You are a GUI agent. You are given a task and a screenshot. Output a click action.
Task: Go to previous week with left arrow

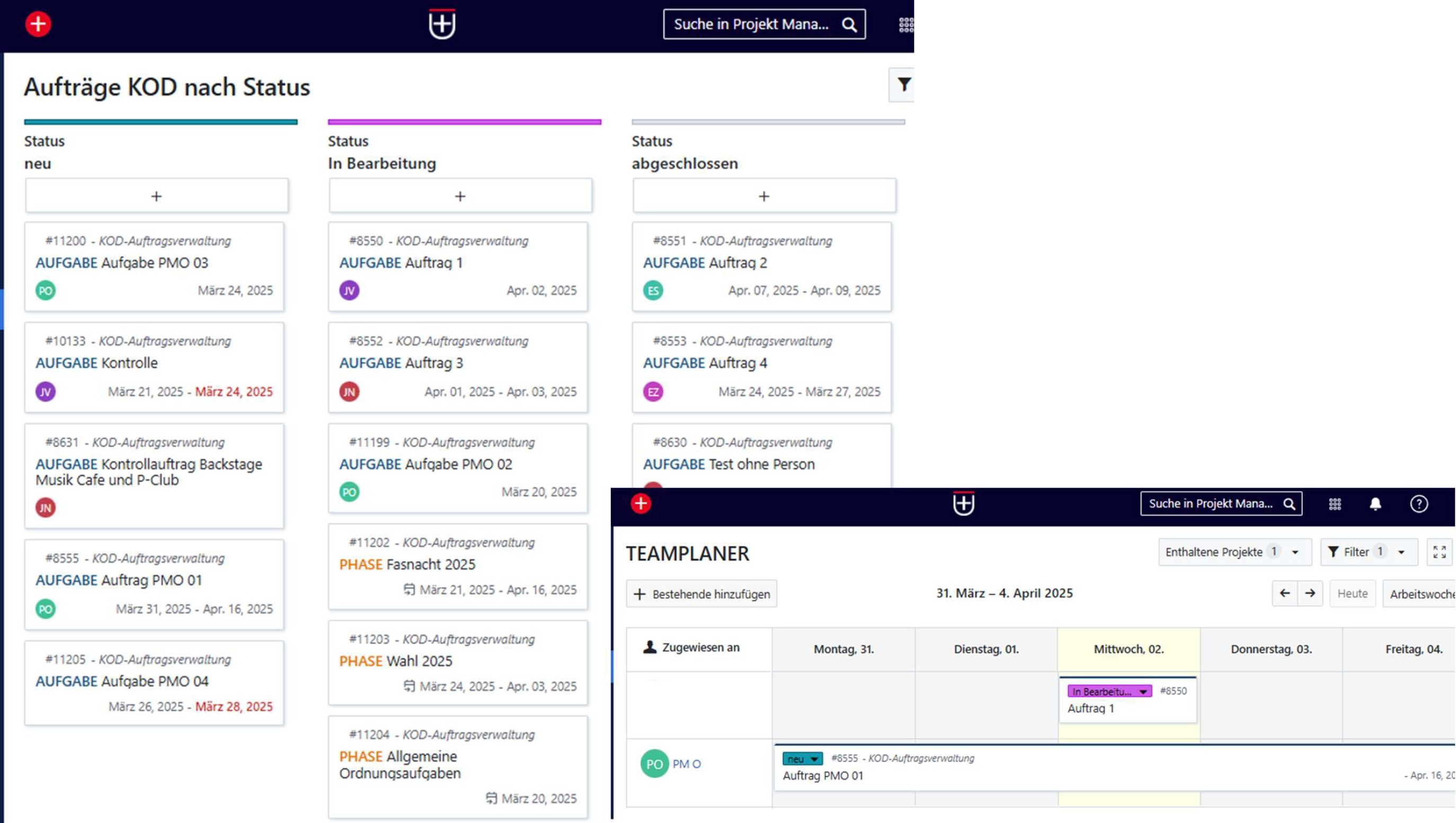tap(1285, 594)
